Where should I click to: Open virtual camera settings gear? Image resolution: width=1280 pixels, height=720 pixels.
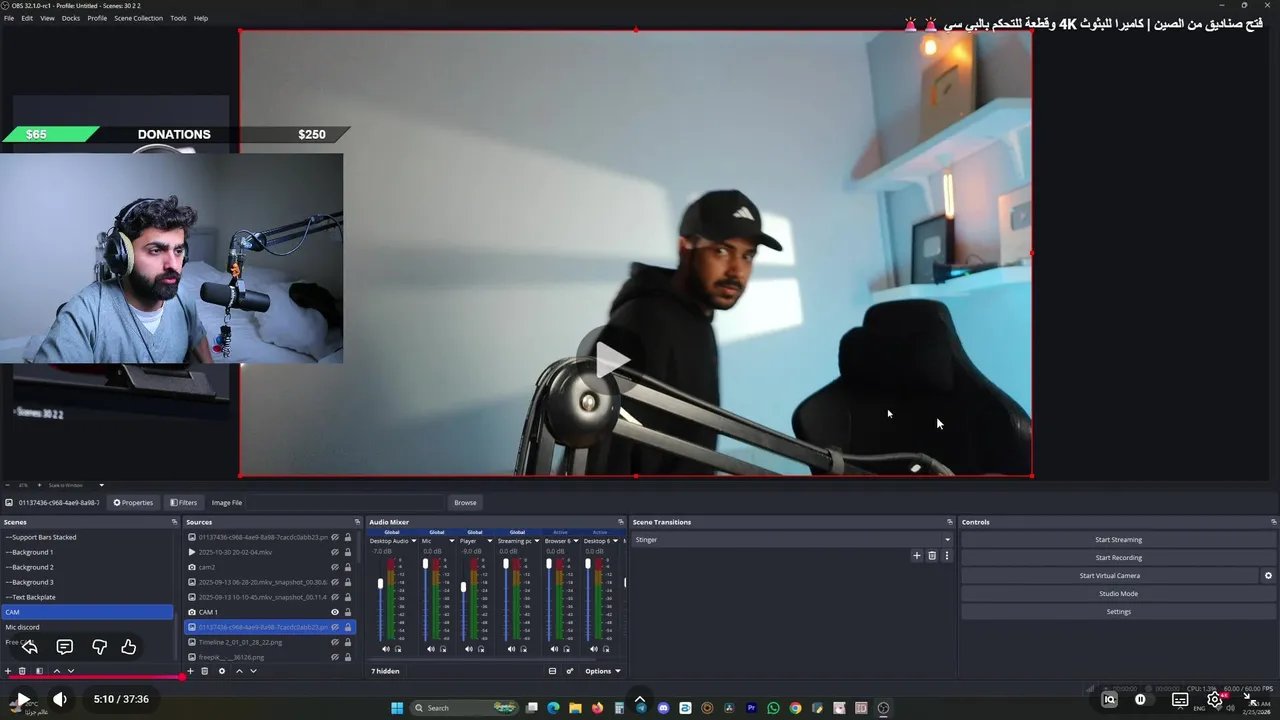tap(1268, 576)
